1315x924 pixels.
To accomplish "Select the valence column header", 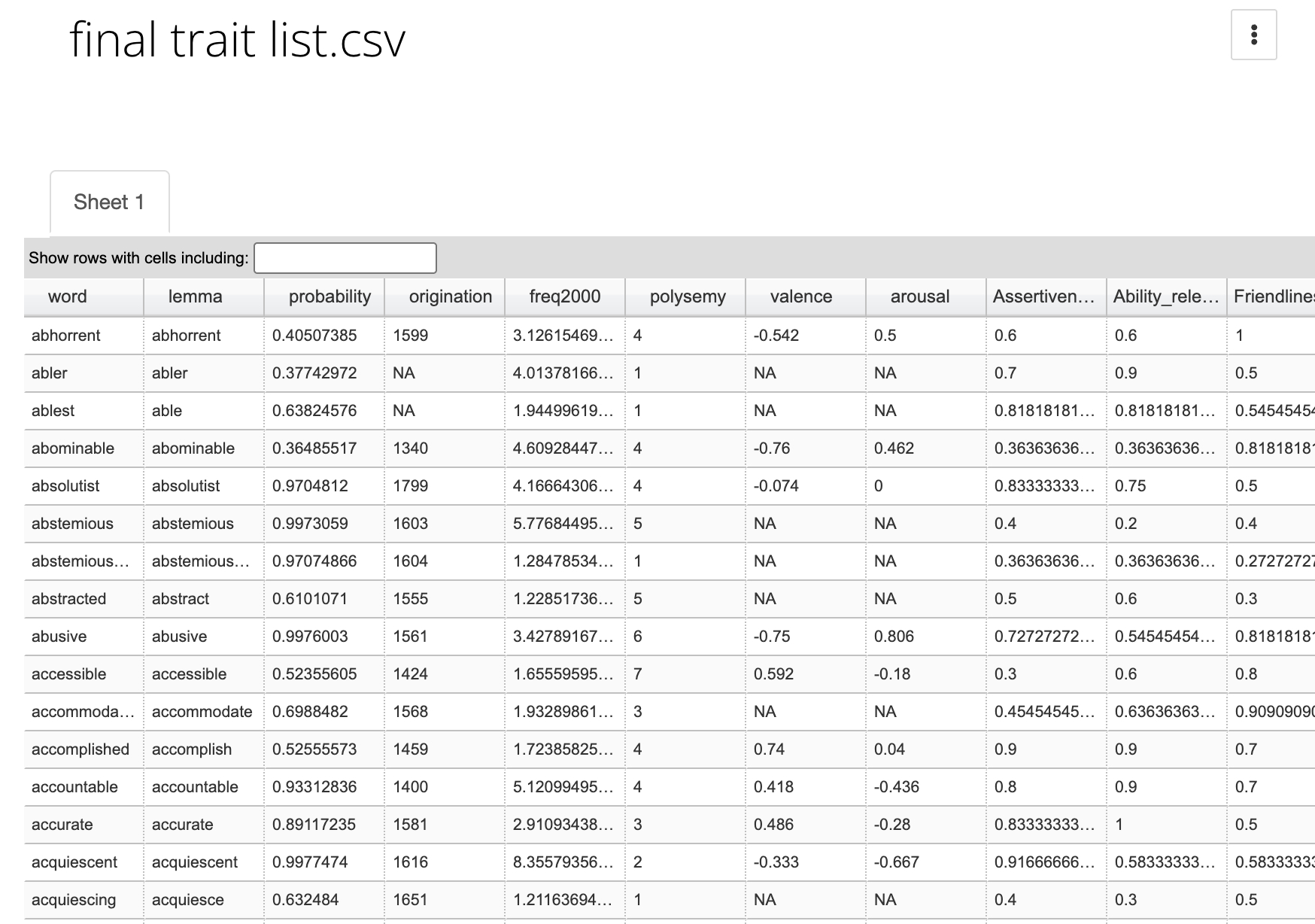I will tap(800, 296).
